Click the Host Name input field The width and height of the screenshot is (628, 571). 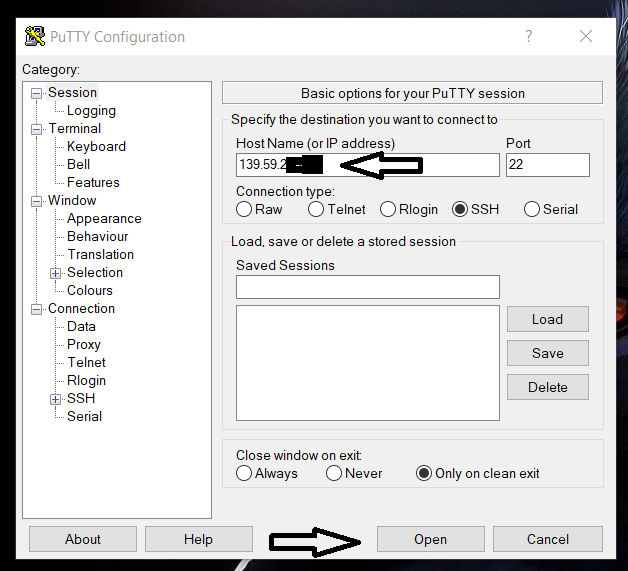(x=368, y=165)
